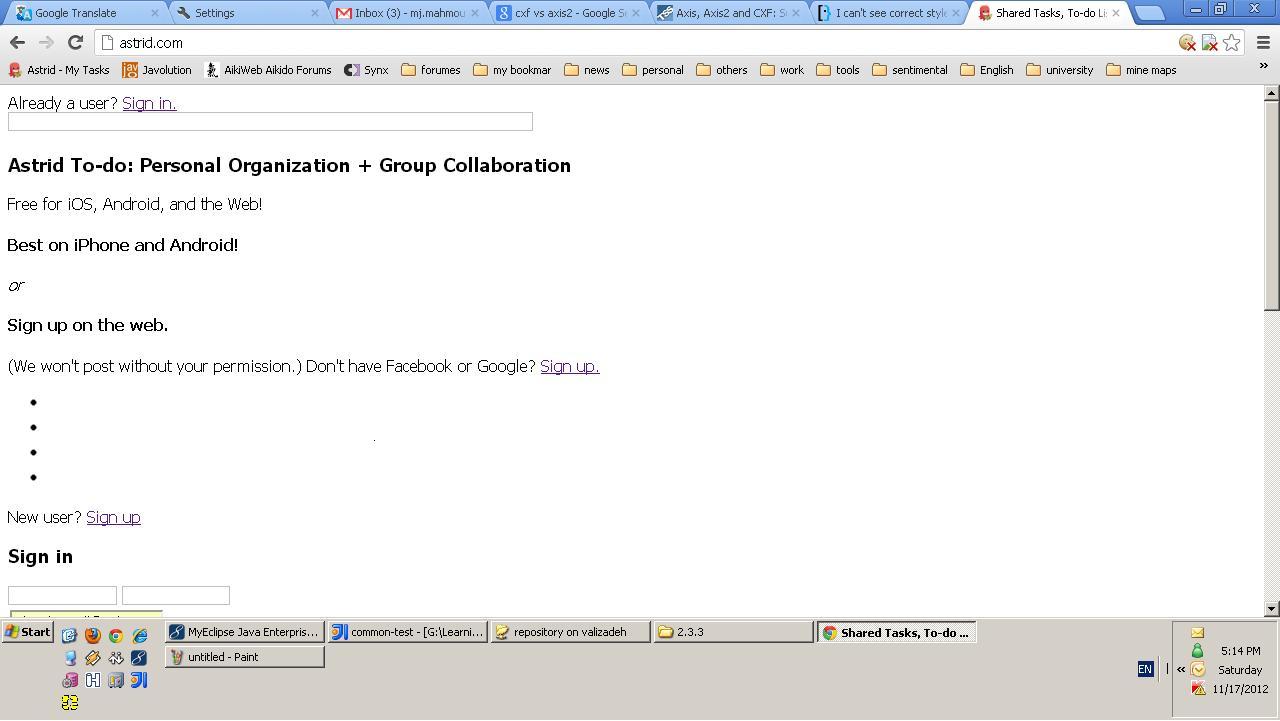Launch Internet Explorer from quick launch
The width and height of the screenshot is (1280, 721).
[139, 635]
